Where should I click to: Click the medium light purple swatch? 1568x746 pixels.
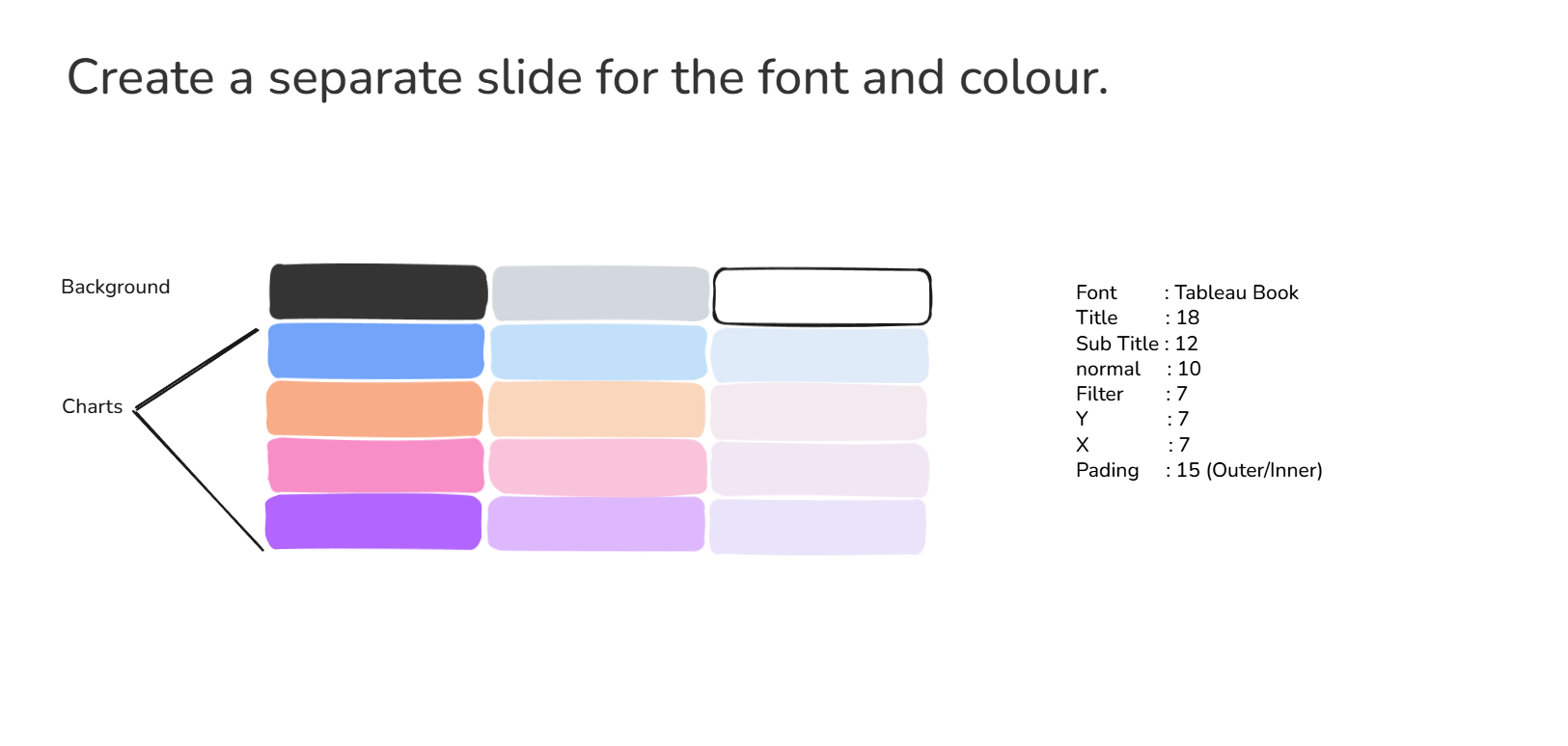point(596,524)
